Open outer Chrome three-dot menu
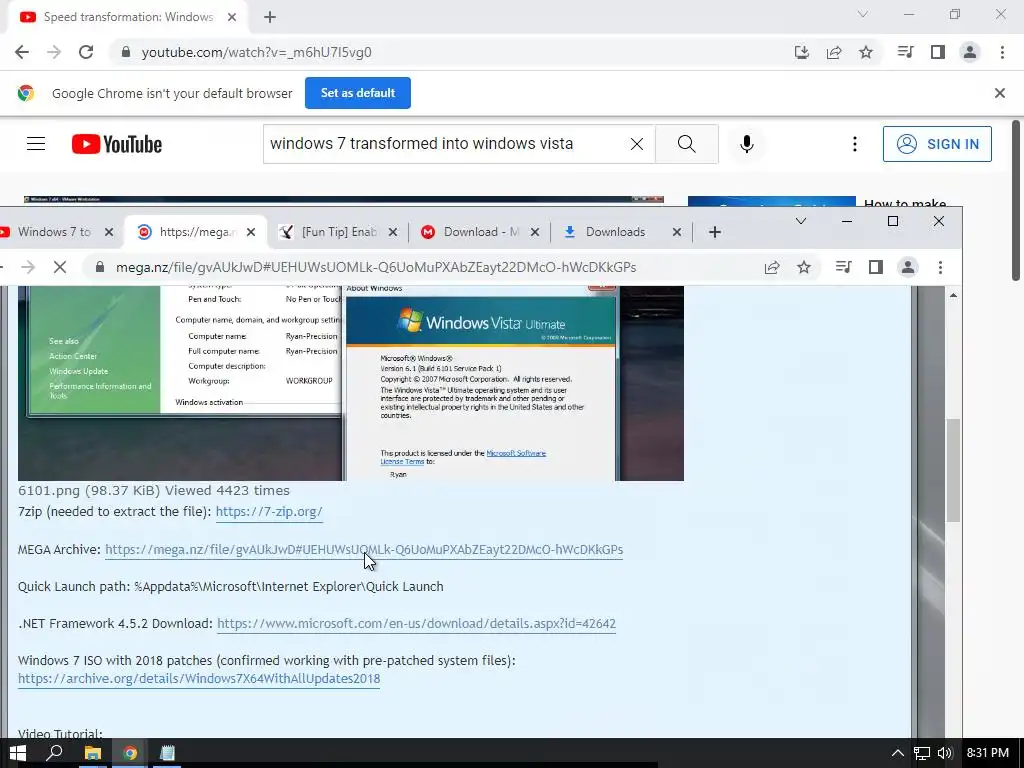Image resolution: width=1024 pixels, height=768 pixels. 1002,52
